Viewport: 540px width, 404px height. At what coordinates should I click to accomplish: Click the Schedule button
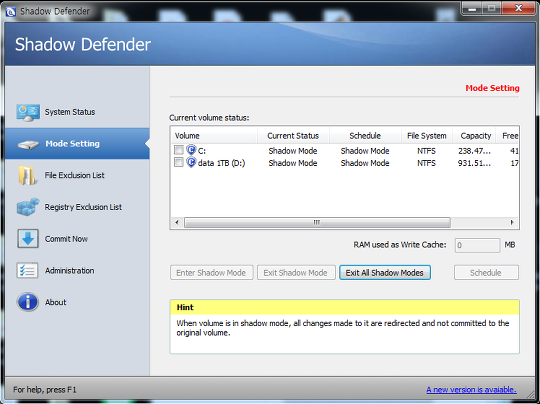point(486,273)
